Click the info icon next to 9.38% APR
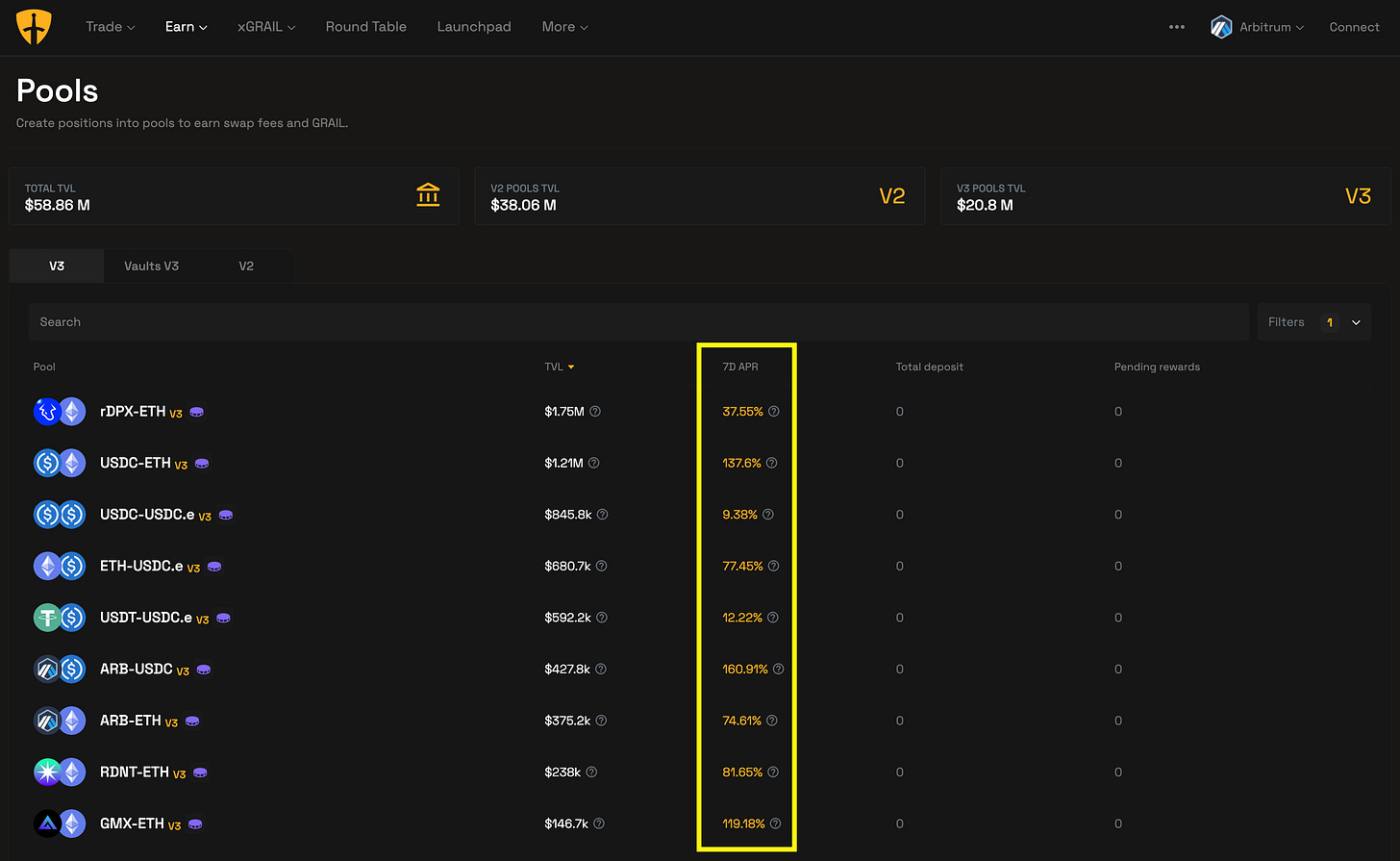This screenshot has height=861, width=1400. 768,515
